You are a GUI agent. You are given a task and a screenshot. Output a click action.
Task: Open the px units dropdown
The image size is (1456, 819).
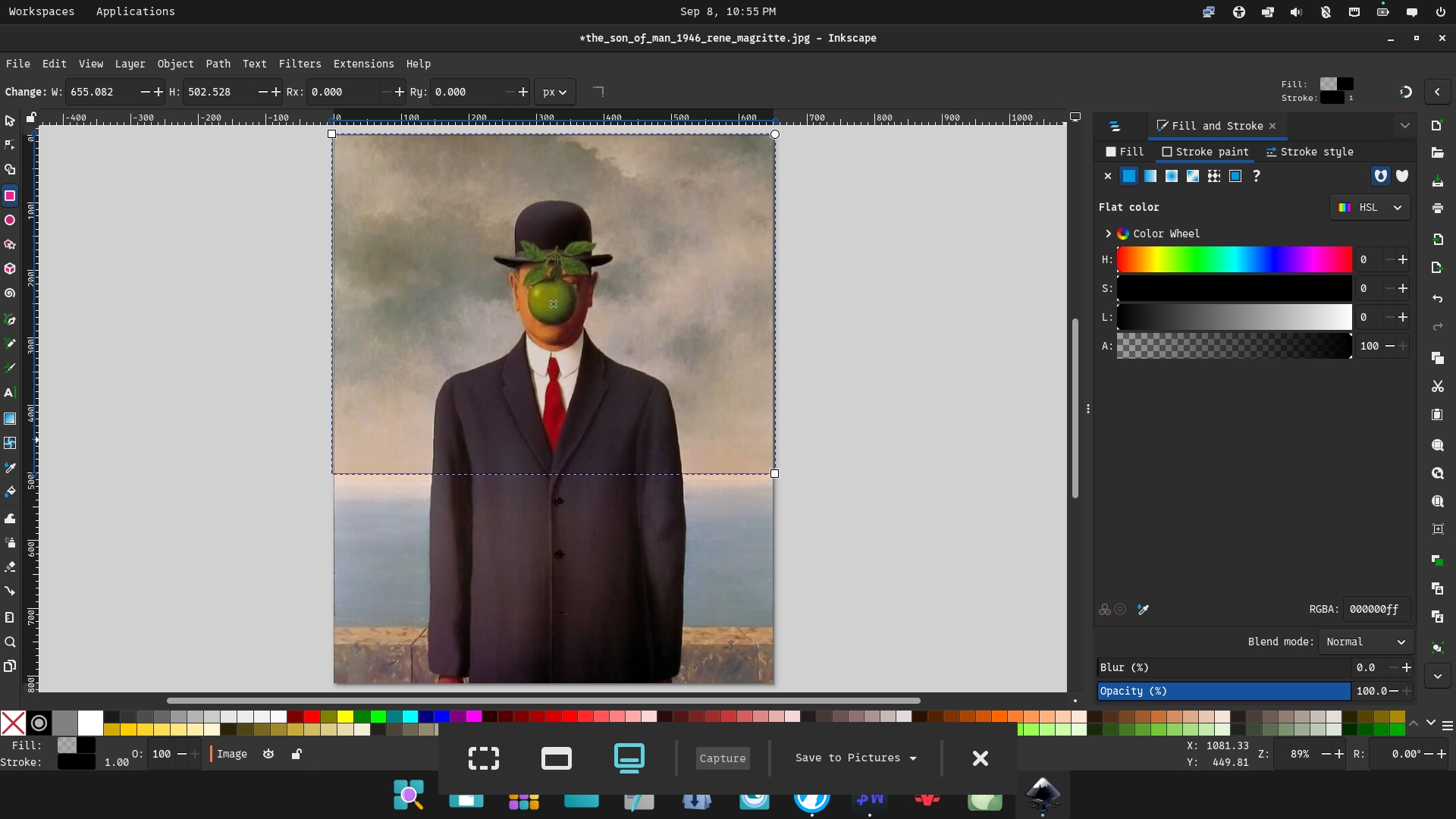555,93
